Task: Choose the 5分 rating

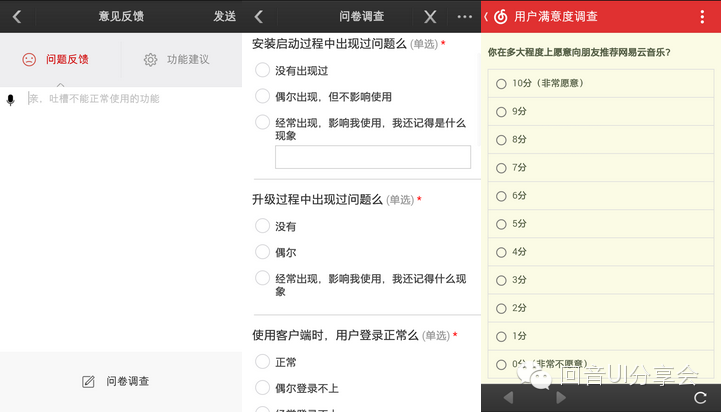Action: click(x=601, y=224)
